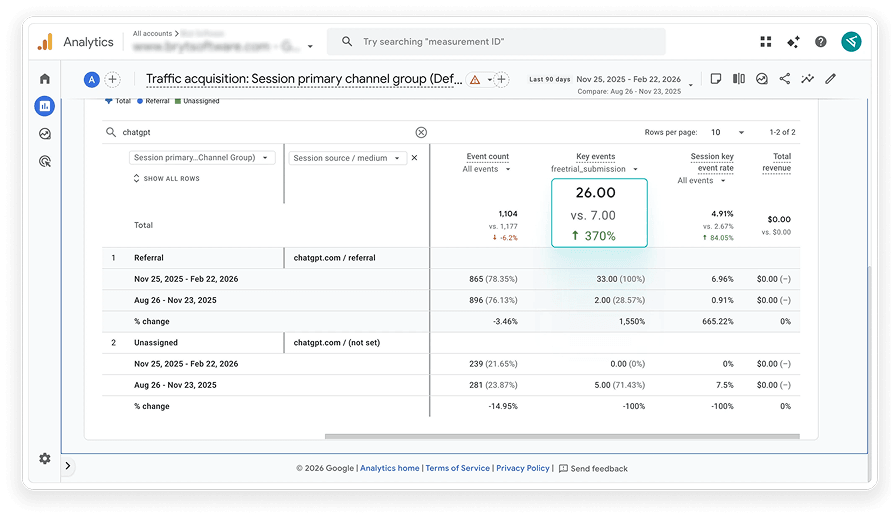Click the Send feedback button
The height and width of the screenshot is (518, 891).
593,469
